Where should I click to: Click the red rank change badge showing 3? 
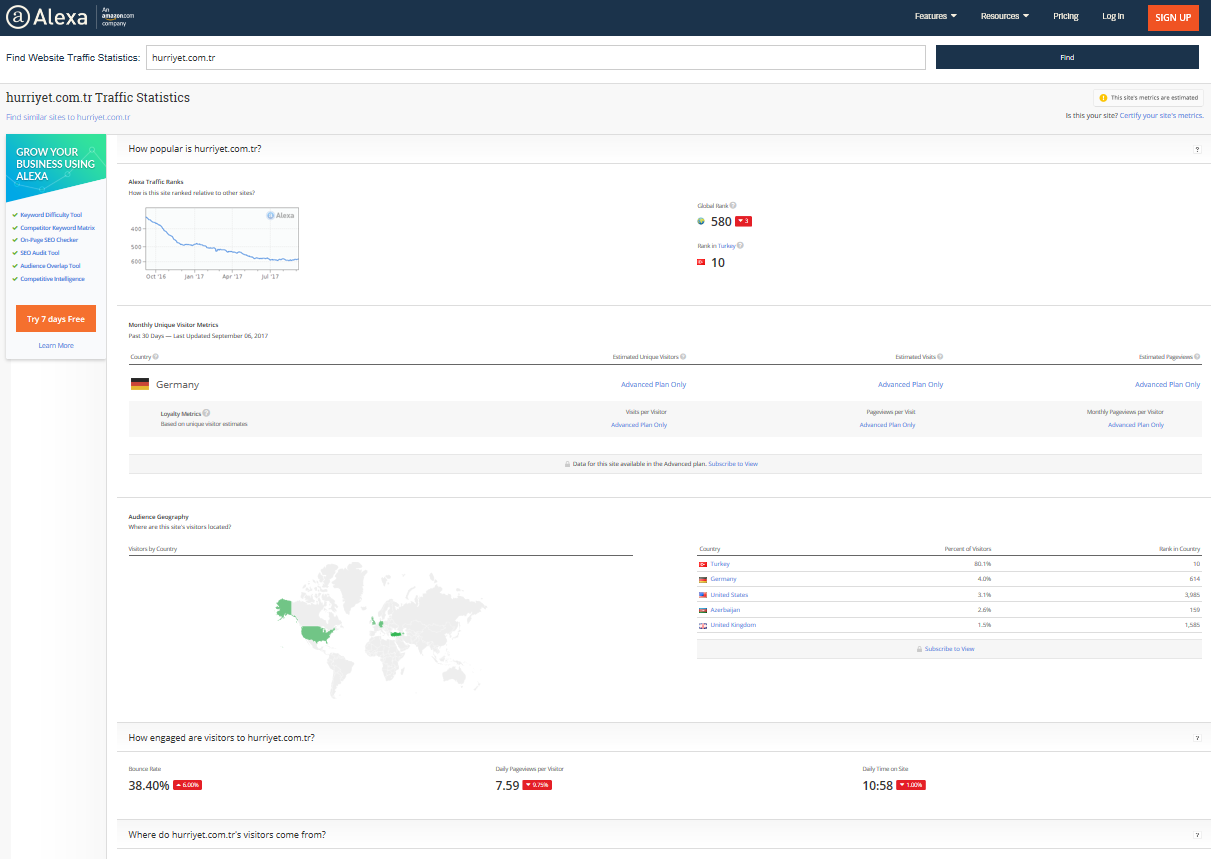(x=743, y=221)
